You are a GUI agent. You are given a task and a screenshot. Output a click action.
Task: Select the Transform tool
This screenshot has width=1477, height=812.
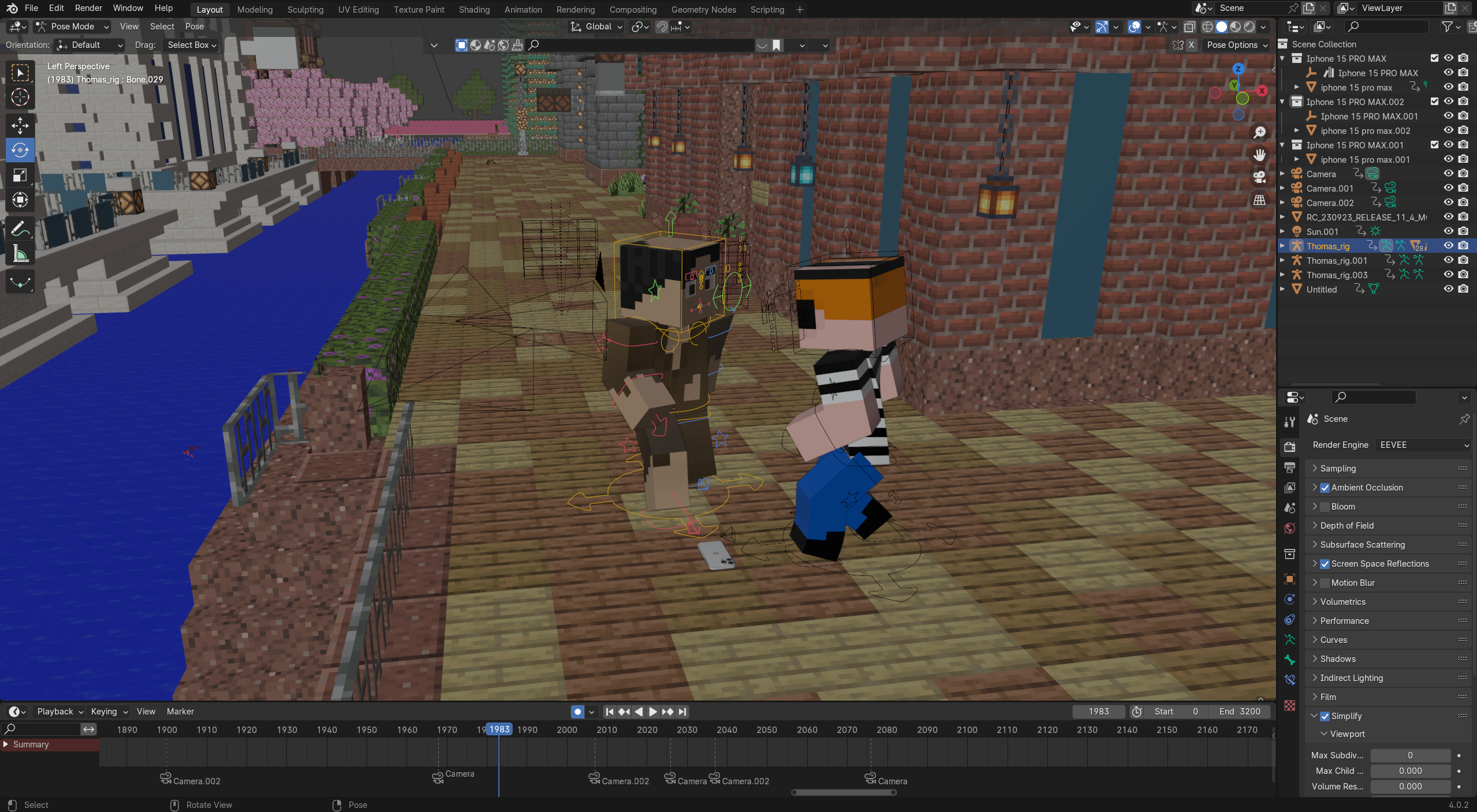[20, 200]
